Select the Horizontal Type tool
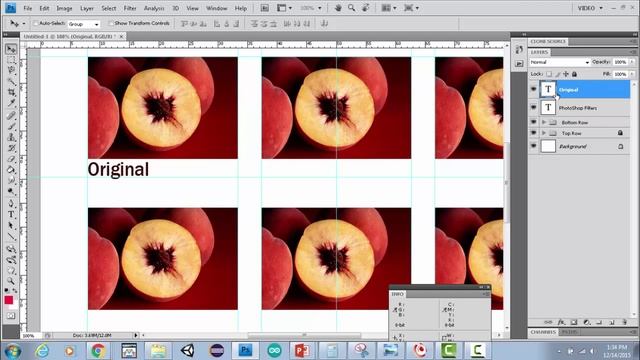Viewport: 640px width, 360px height. (11, 215)
